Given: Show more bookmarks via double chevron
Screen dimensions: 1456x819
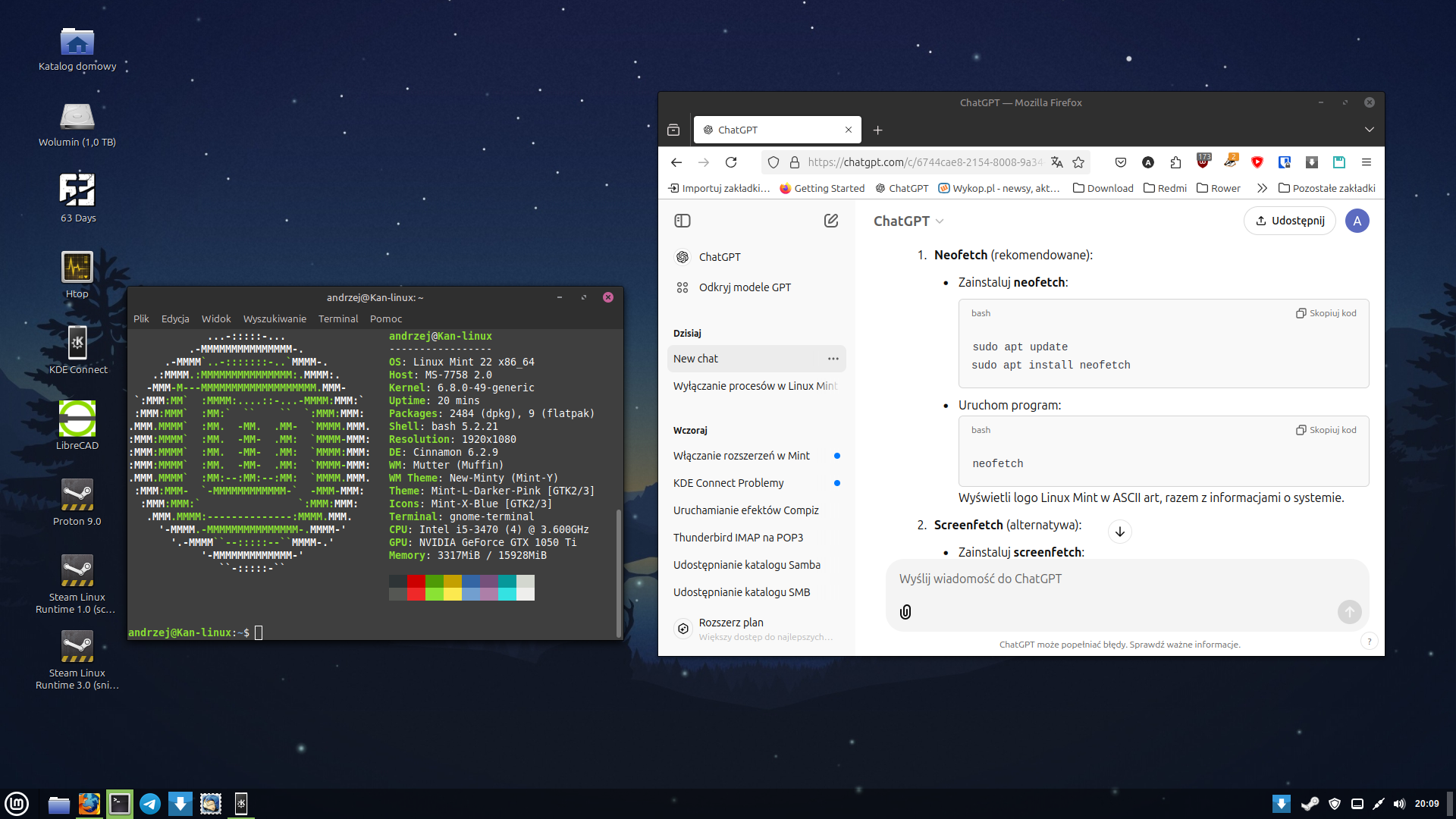Looking at the screenshot, I should [x=1262, y=188].
